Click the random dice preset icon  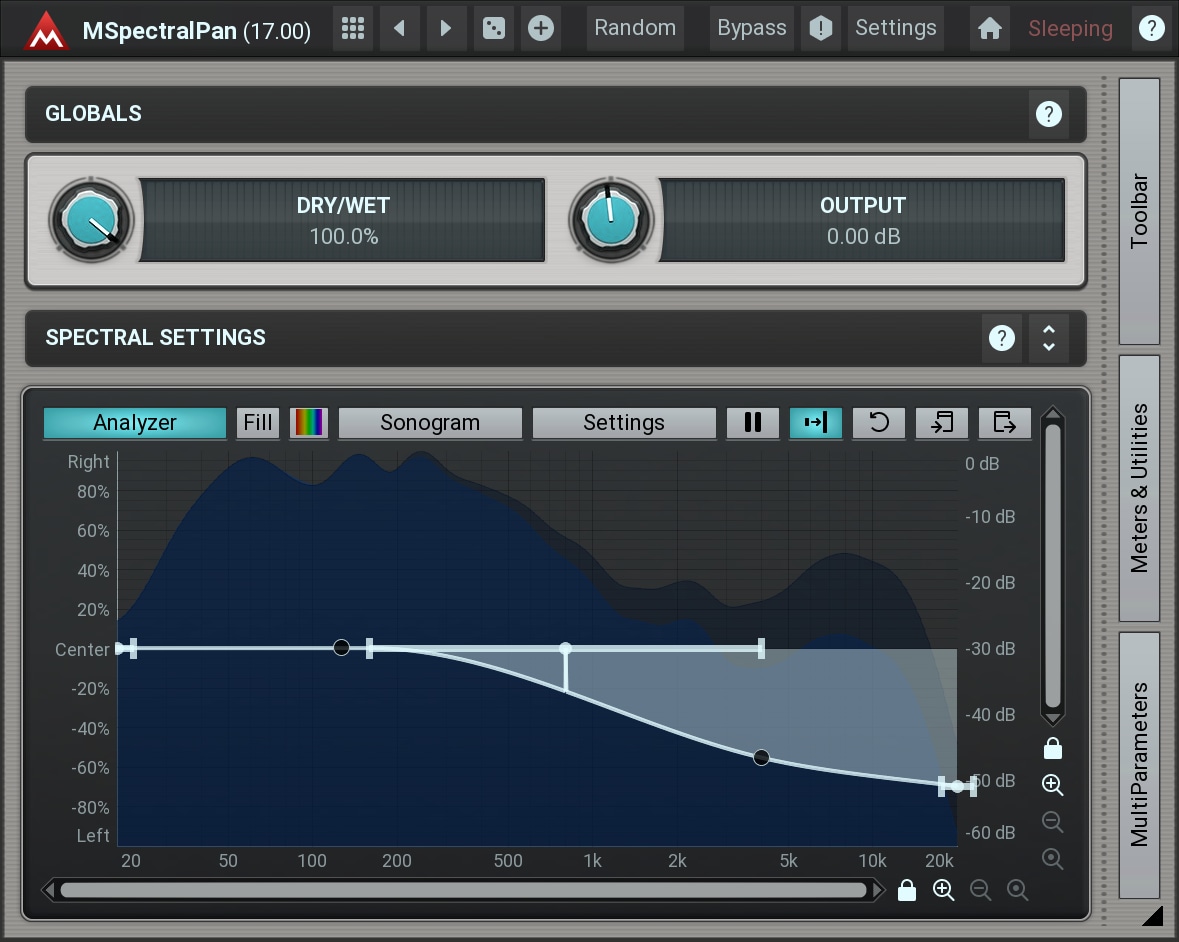click(493, 28)
